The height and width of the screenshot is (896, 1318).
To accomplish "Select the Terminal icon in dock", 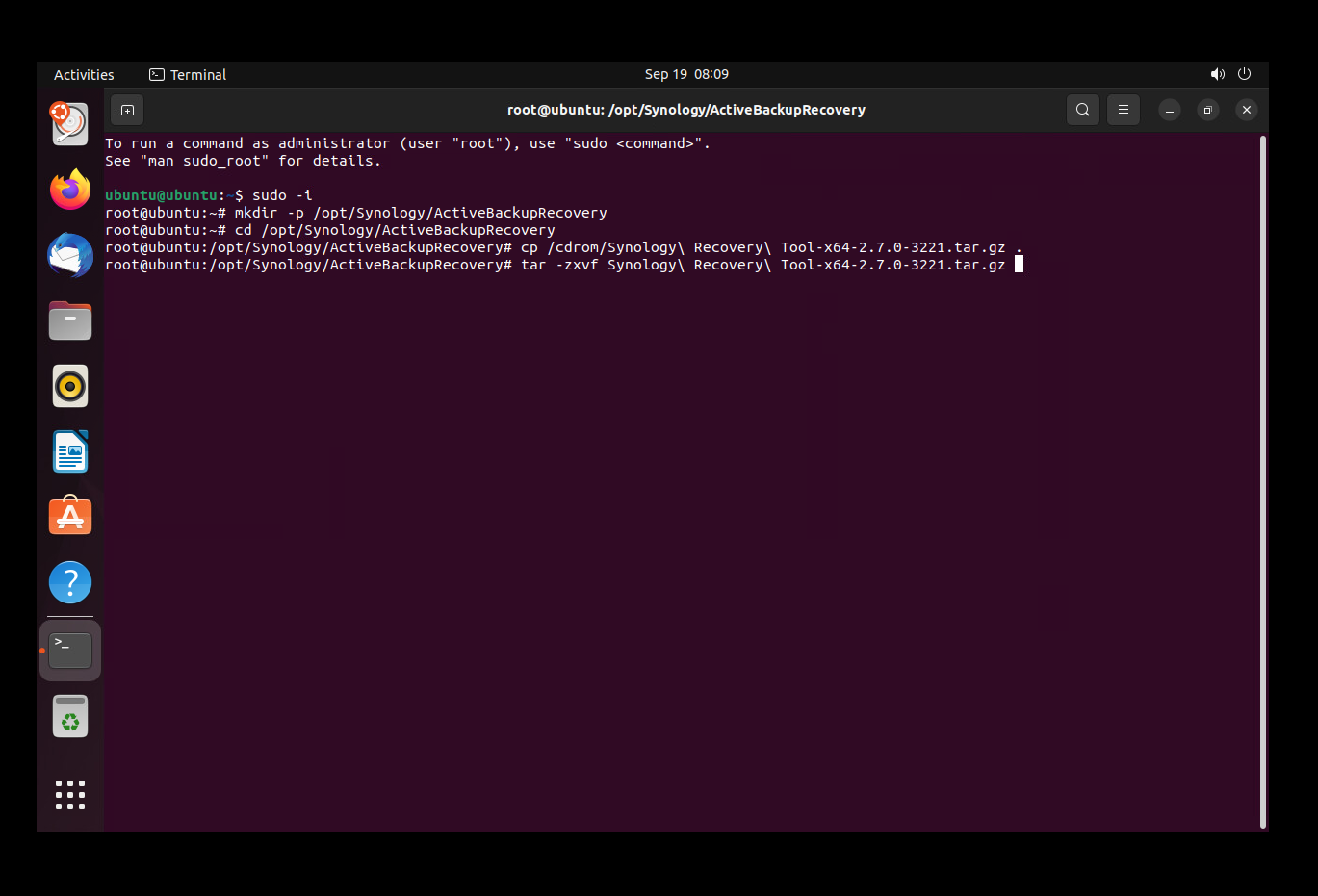I will (x=70, y=651).
